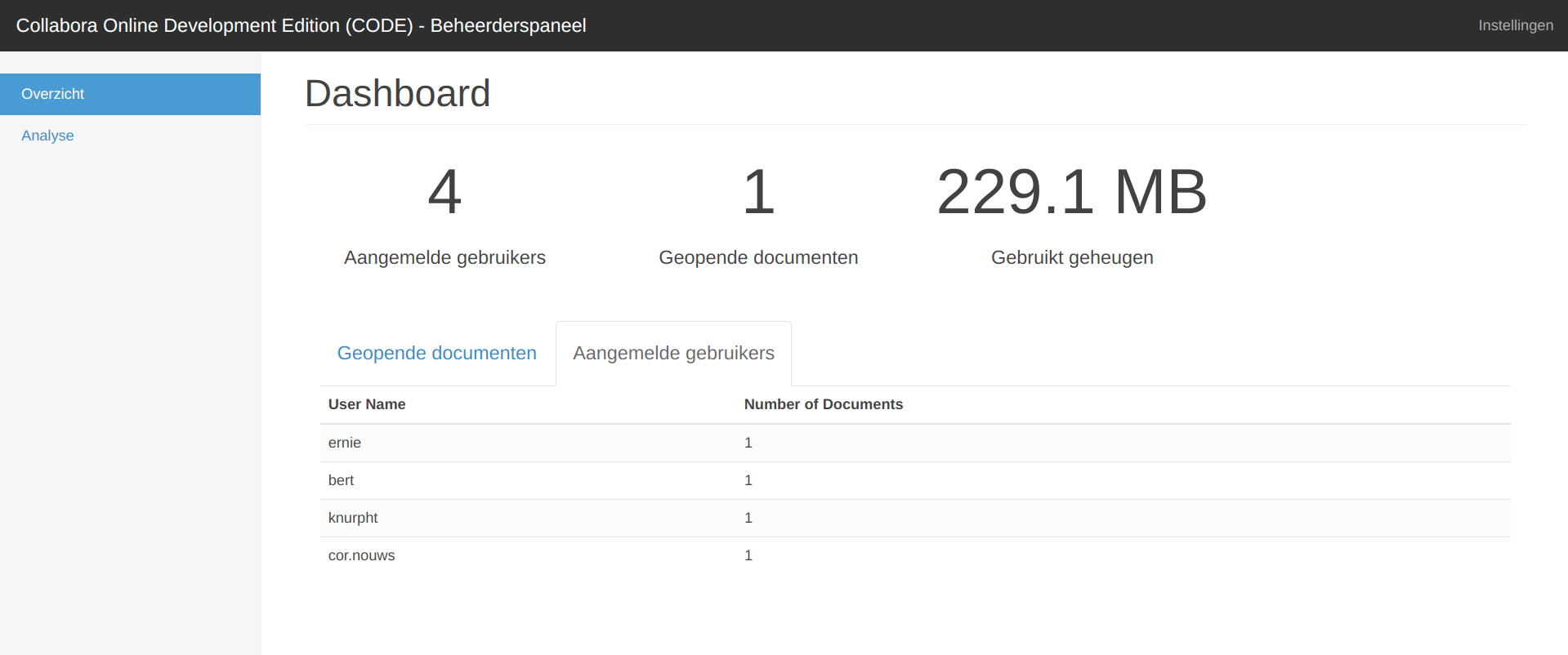The image size is (1568, 655).
Task: Click the Gebruikt geheugen label
Action: pos(1071,257)
